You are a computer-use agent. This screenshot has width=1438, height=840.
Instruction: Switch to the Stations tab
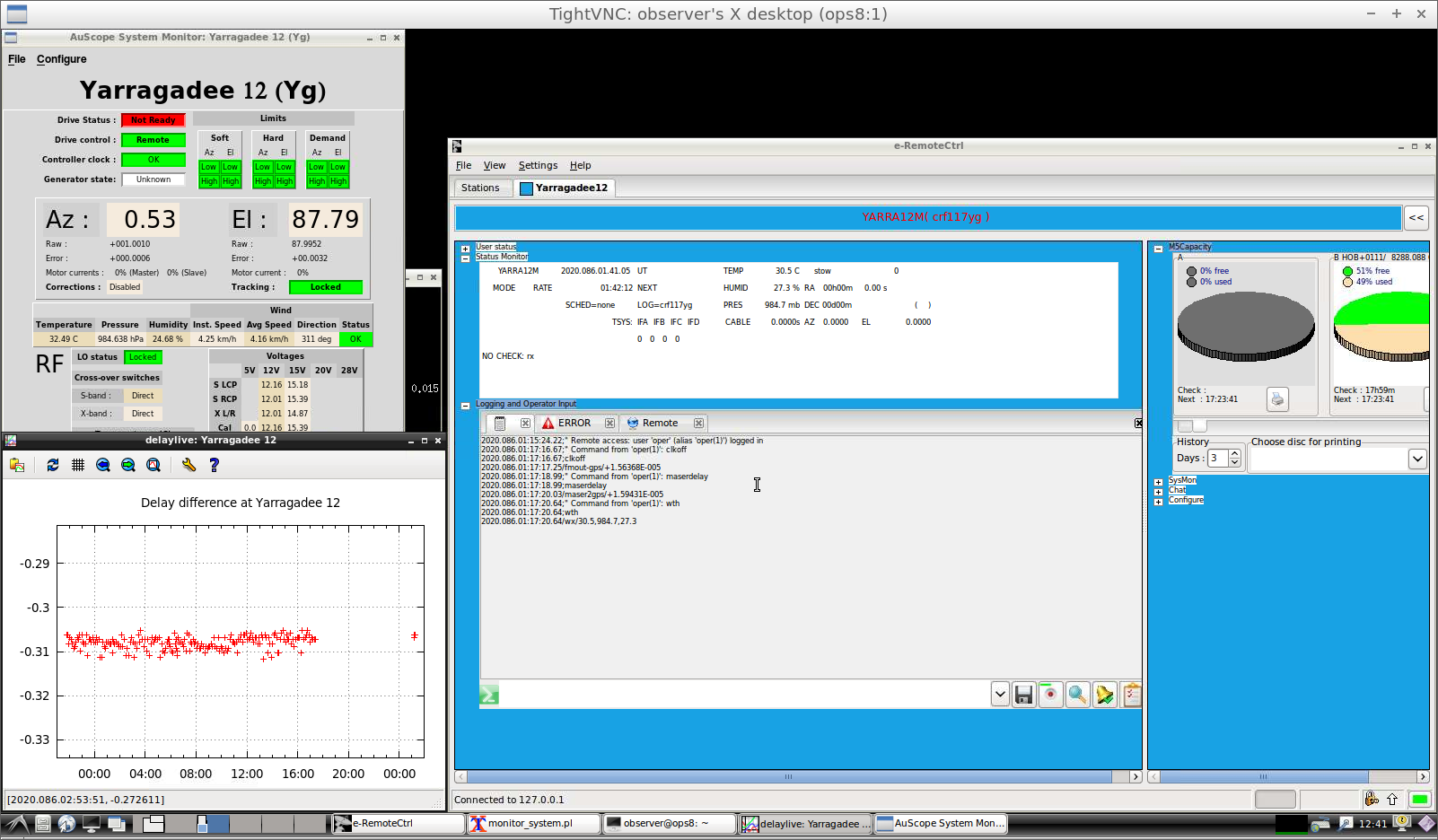coord(480,188)
